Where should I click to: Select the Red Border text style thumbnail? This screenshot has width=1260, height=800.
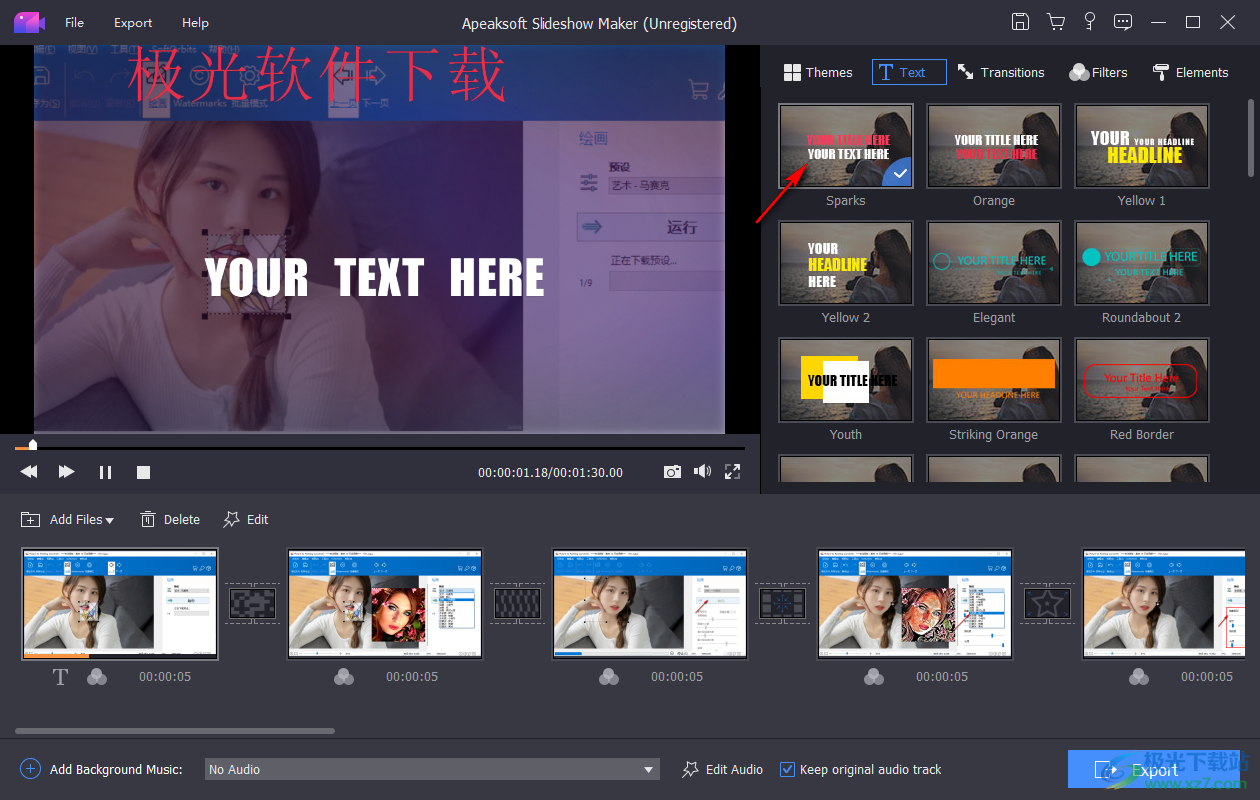tap(1142, 380)
